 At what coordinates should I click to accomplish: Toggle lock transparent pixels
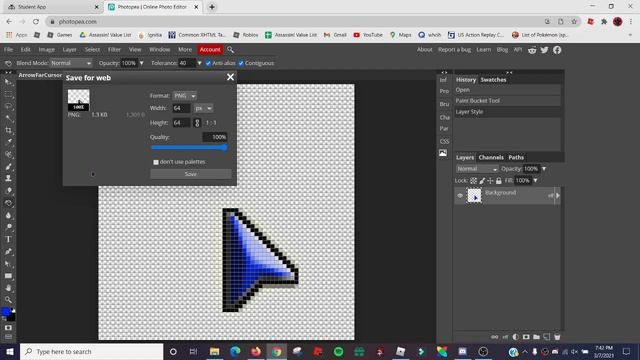coord(473,180)
